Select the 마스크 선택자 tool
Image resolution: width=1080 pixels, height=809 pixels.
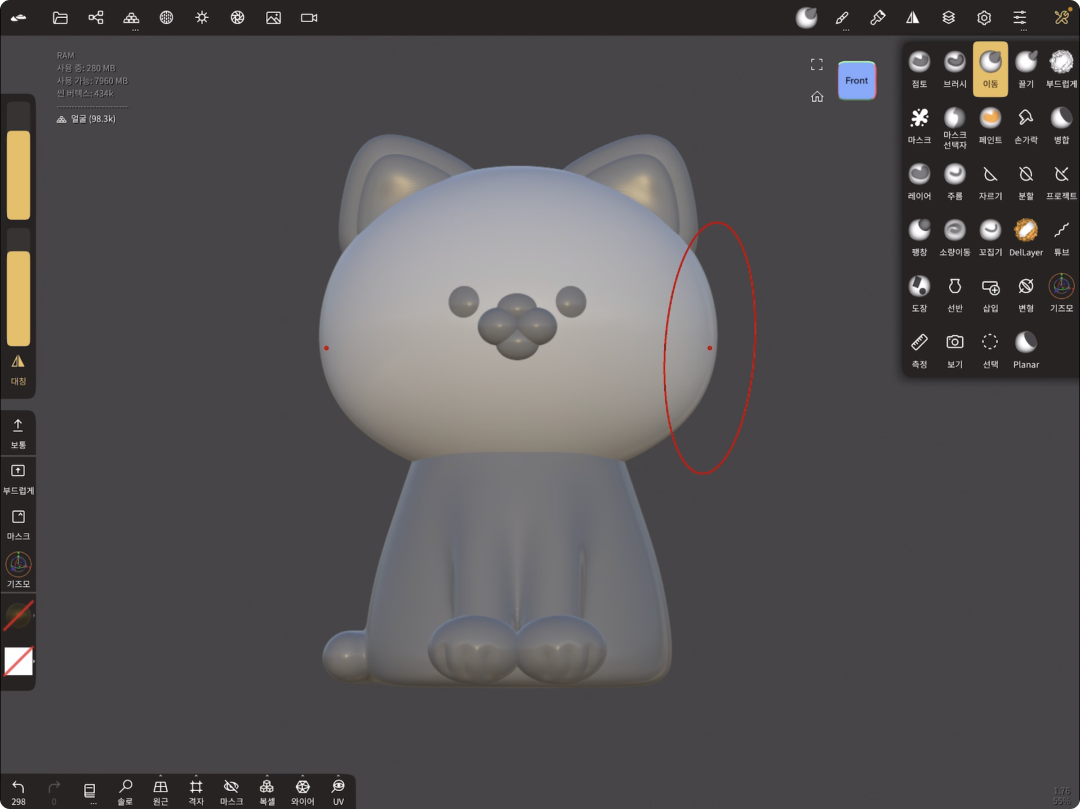click(955, 127)
